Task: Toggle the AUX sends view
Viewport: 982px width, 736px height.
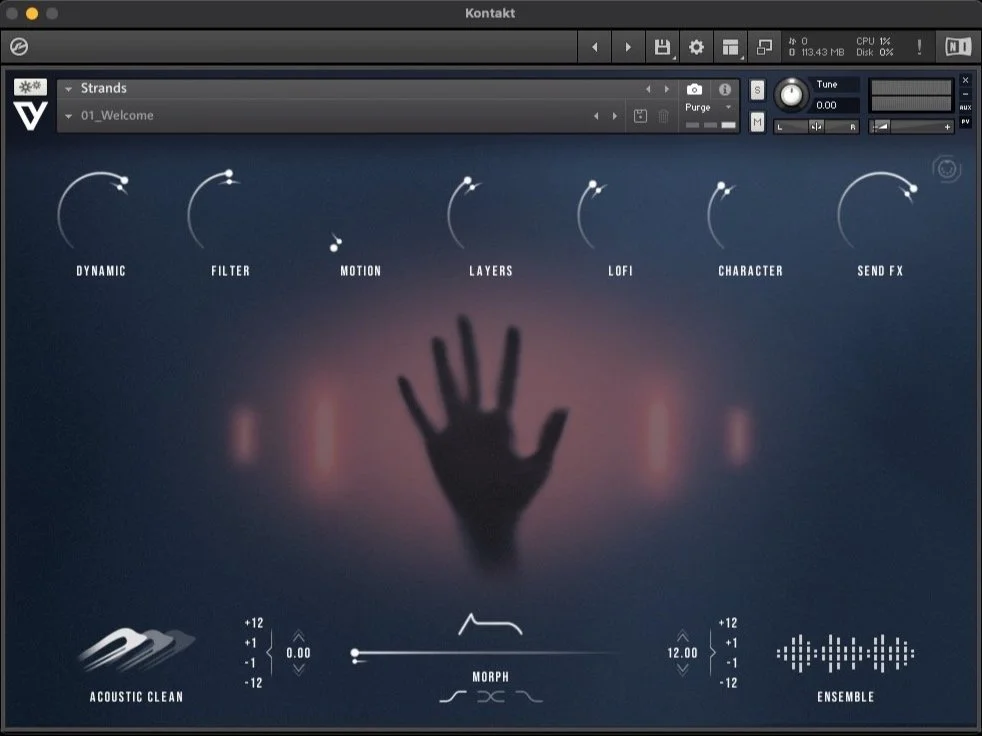Action: (965, 108)
